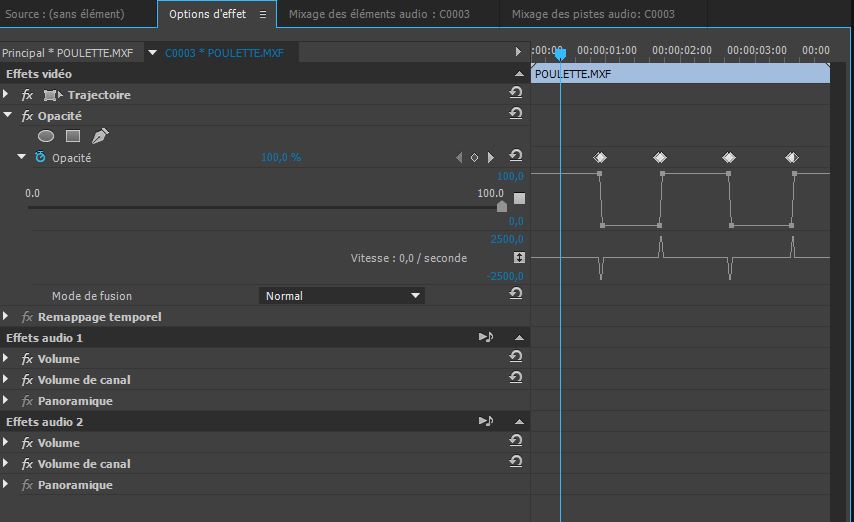Go to next Opacité keyframe
Image resolution: width=854 pixels, height=522 pixels.
point(490,158)
